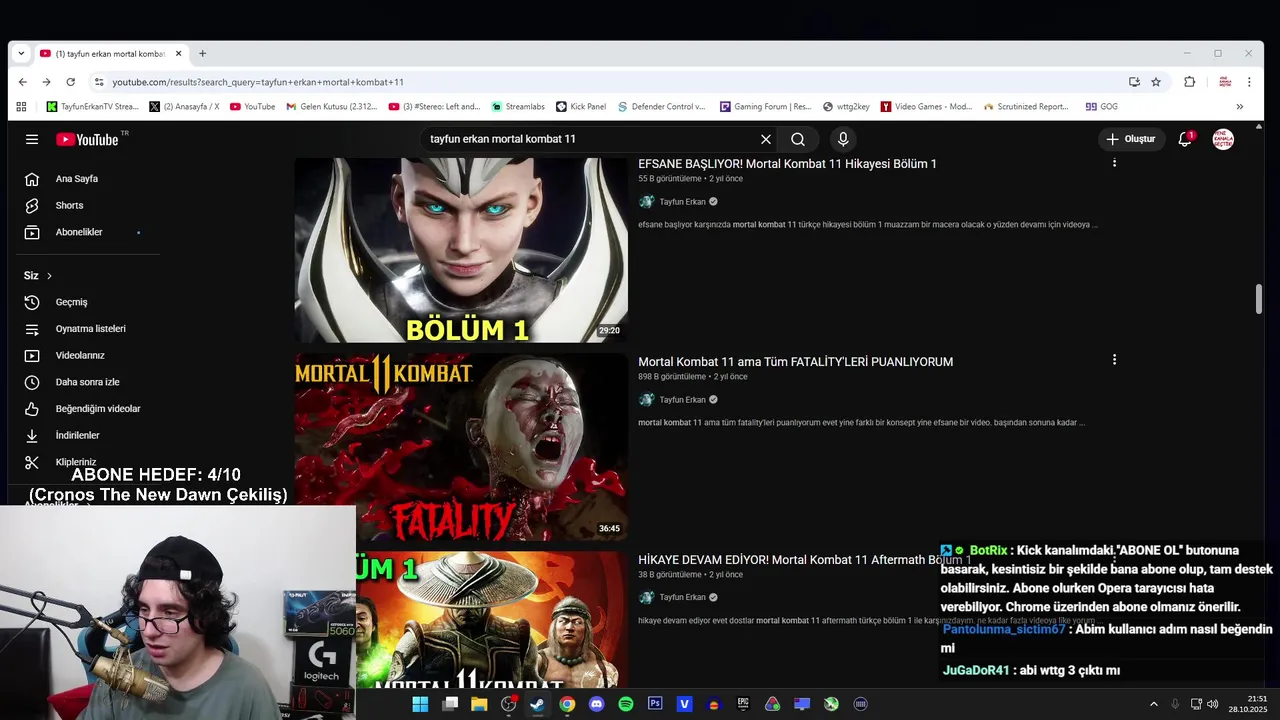Open File Explorer from the taskbar
The width and height of the screenshot is (1280, 720).
click(479, 704)
